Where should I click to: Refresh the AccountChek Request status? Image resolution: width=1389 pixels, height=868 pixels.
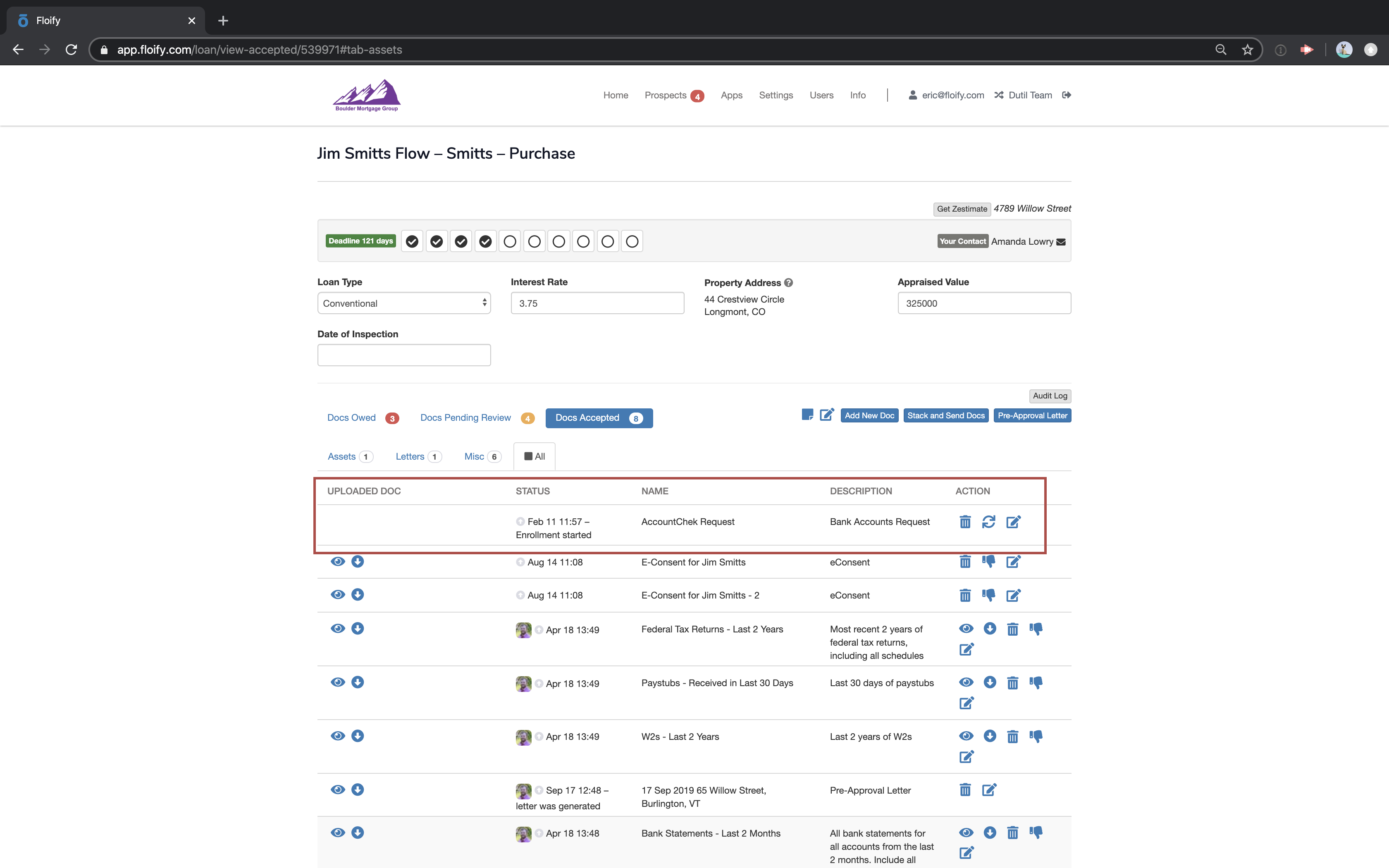tap(988, 522)
